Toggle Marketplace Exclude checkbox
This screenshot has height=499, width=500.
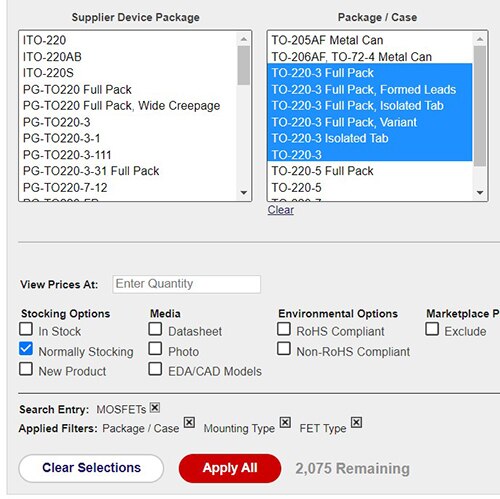(x=432, y=329)
